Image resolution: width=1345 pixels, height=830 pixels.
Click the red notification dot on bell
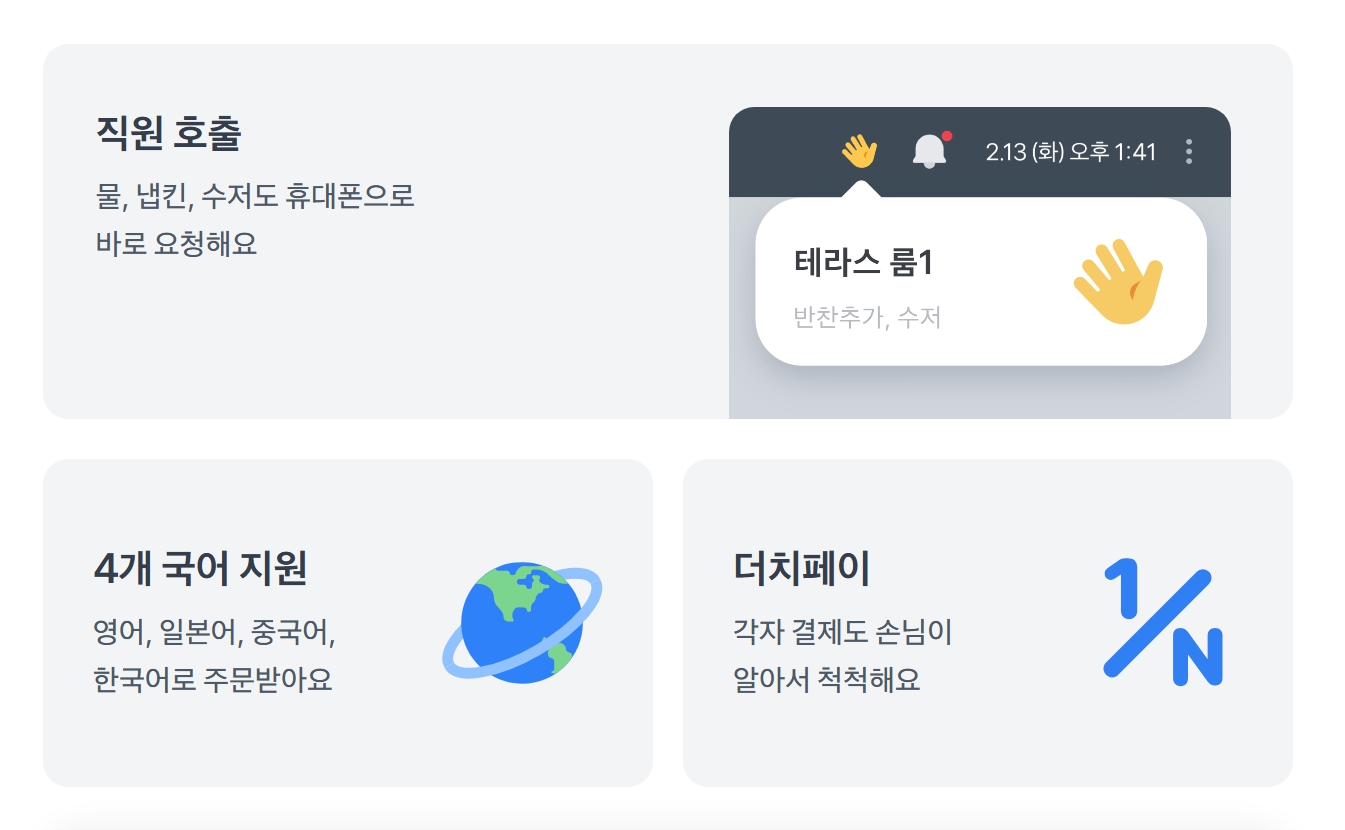(x=946, y=136)
